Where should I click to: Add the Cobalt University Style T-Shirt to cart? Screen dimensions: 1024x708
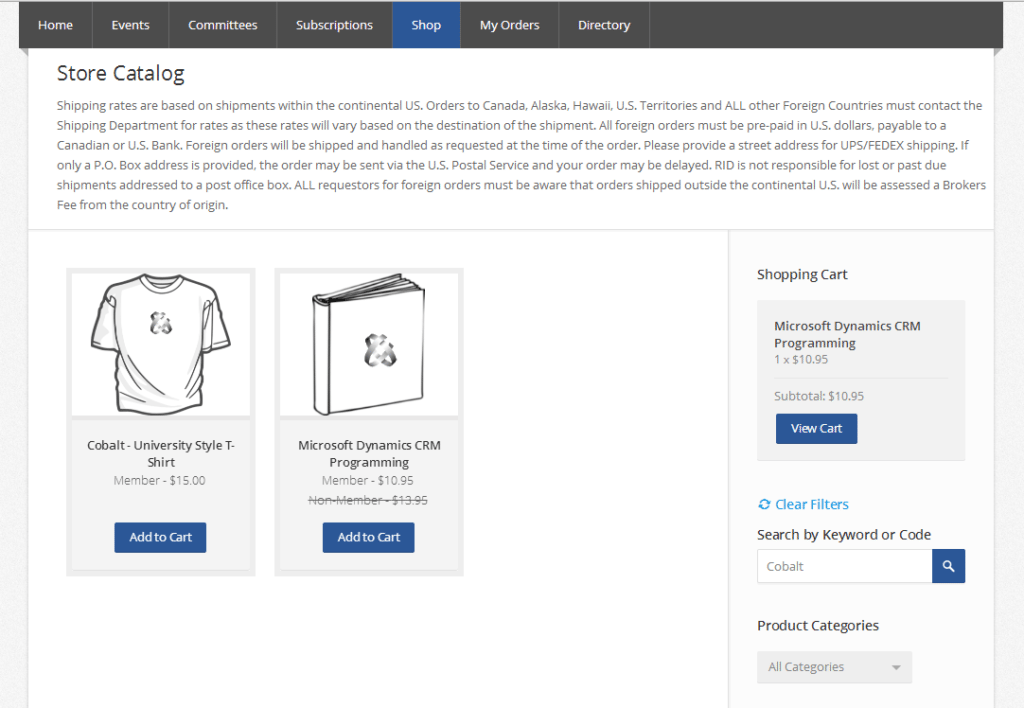pyautogui.click(x=160, y=538)
